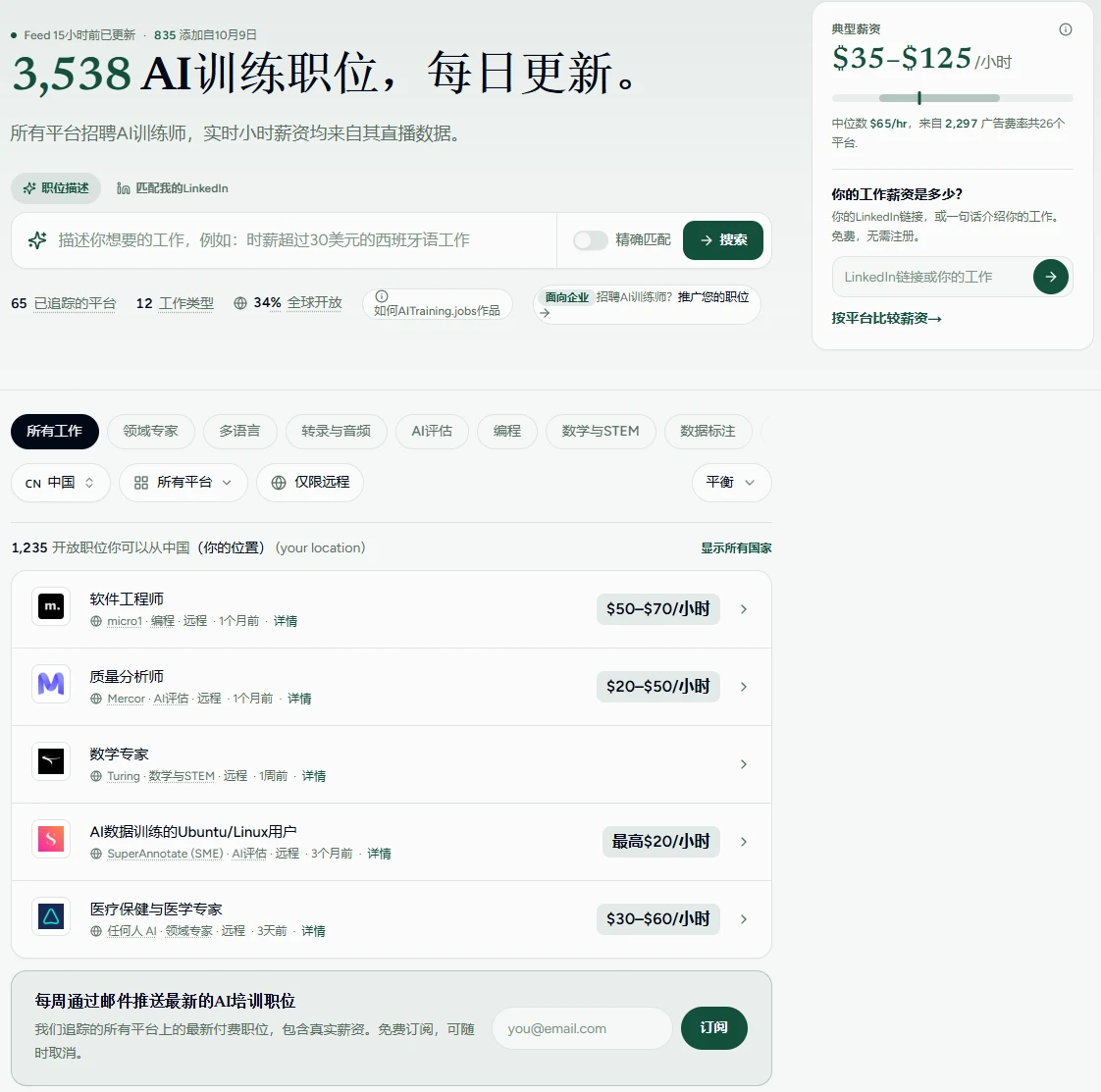Click the green arrow submit button for LinkedIn
1101x1092 pixels.
point(1050,277)
